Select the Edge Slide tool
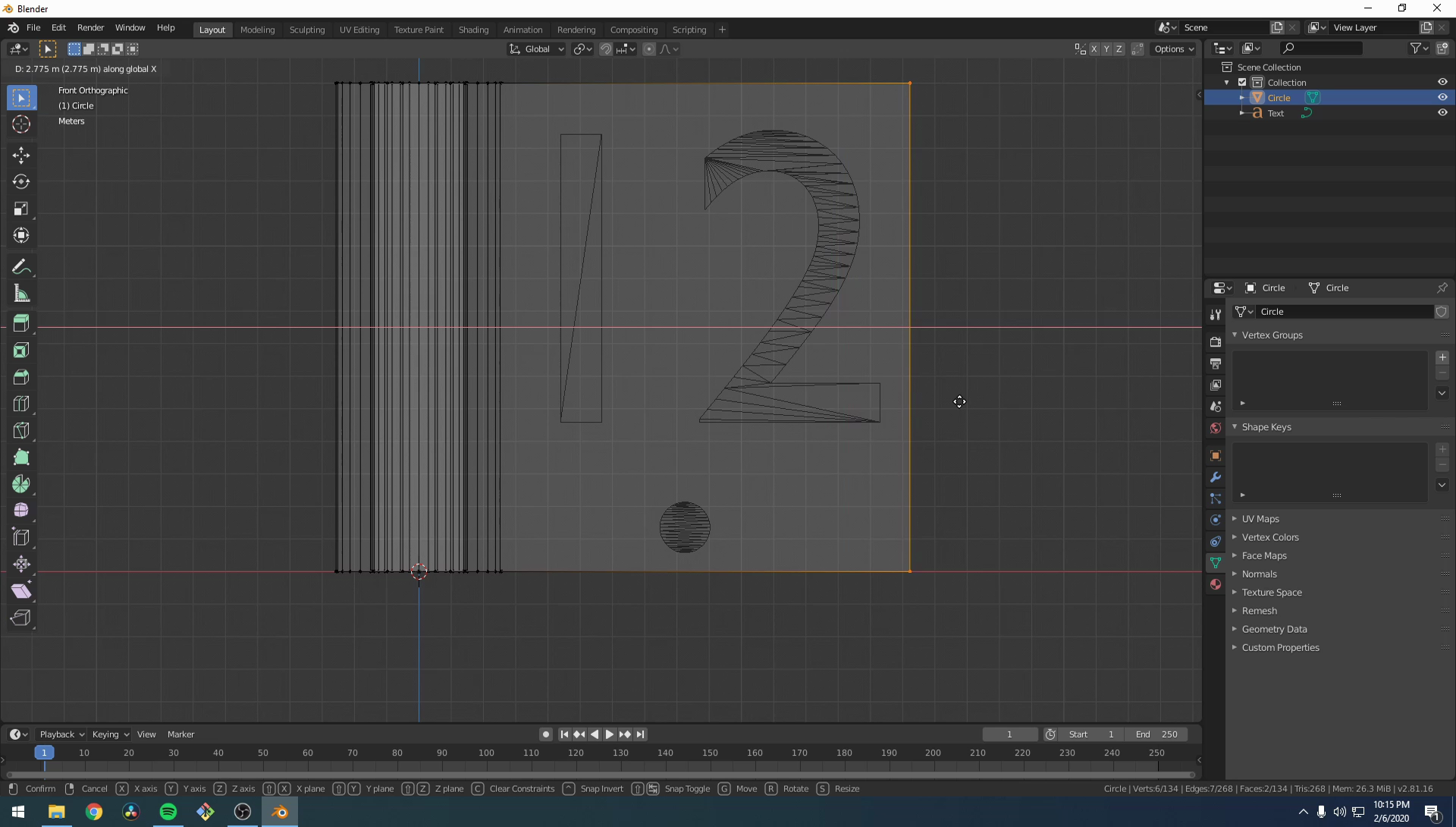The image size is (1456, 827). click(21, 537)
